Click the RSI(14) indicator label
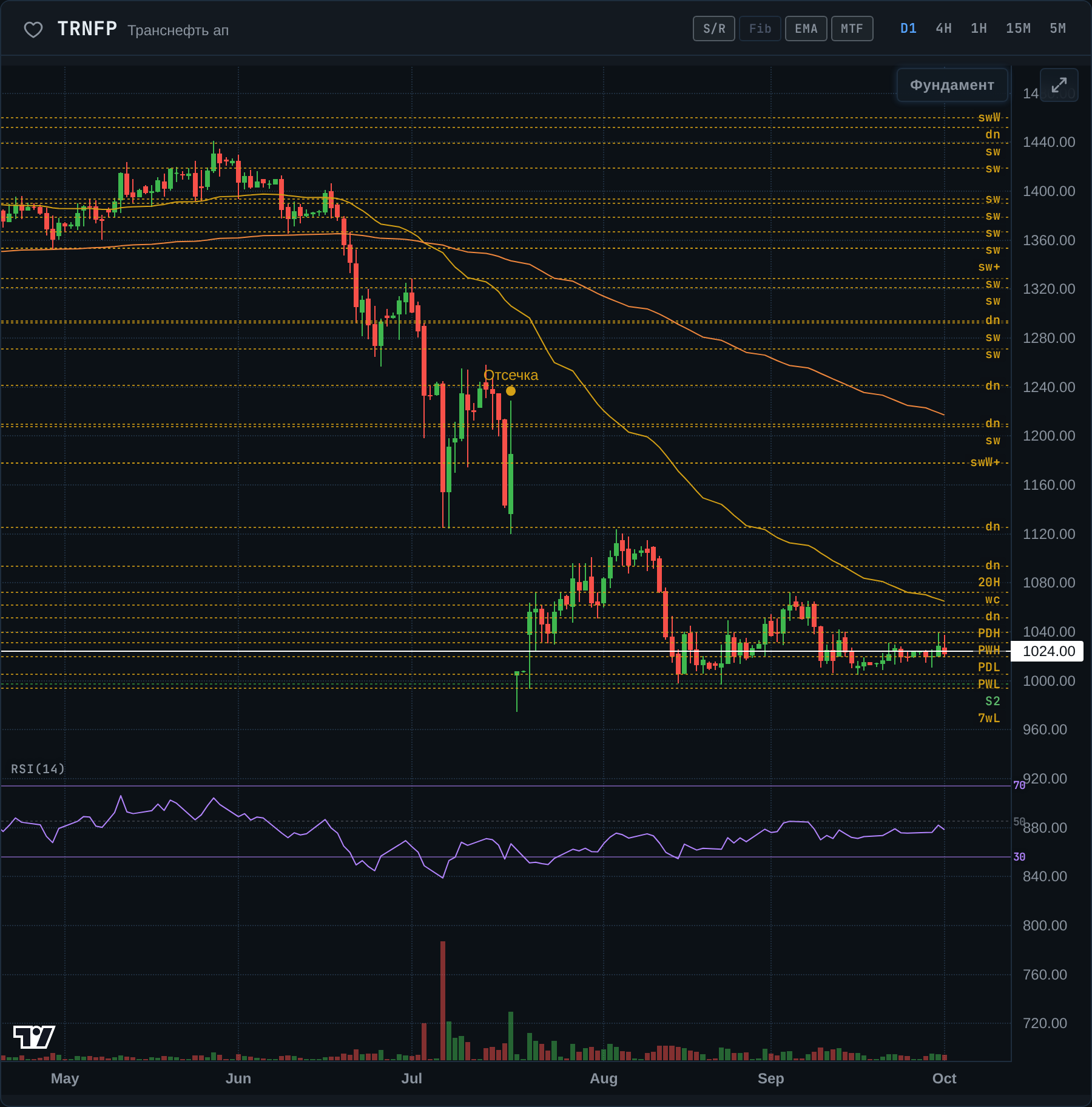This screenshot has width=1092, height=1107. coord(38,769)
